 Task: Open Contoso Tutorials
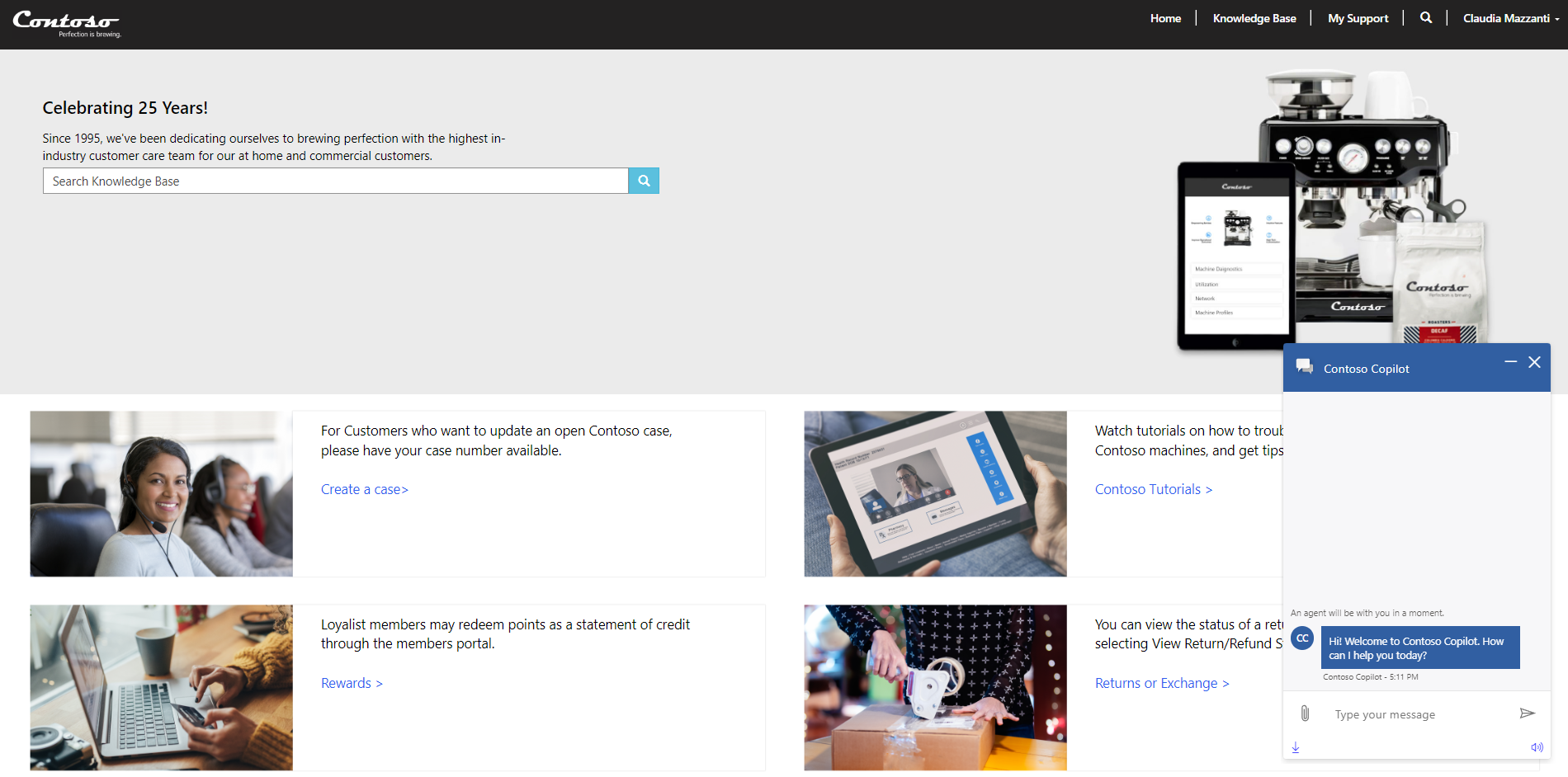(x=1152, y=488)
